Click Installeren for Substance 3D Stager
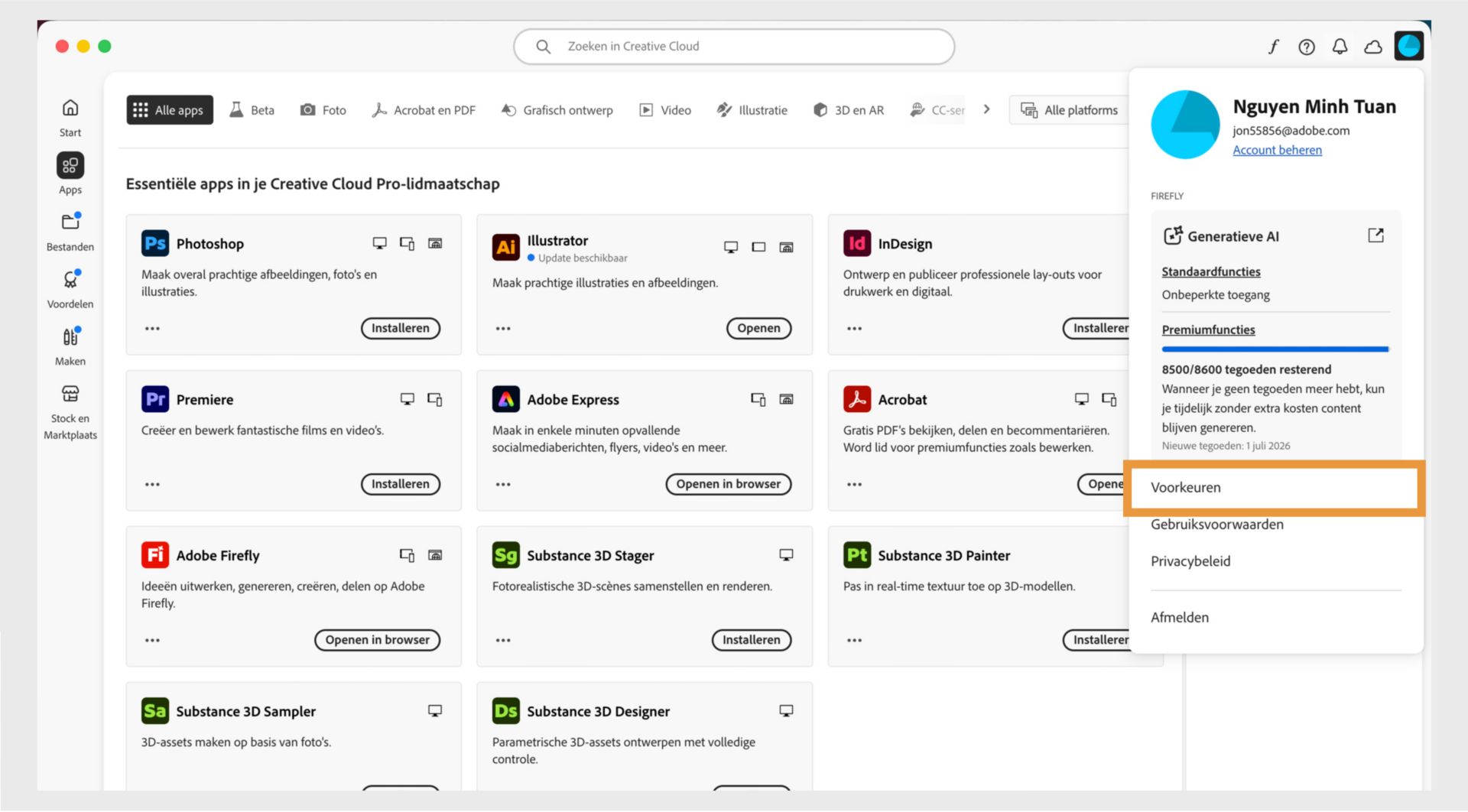 point(752,641)
